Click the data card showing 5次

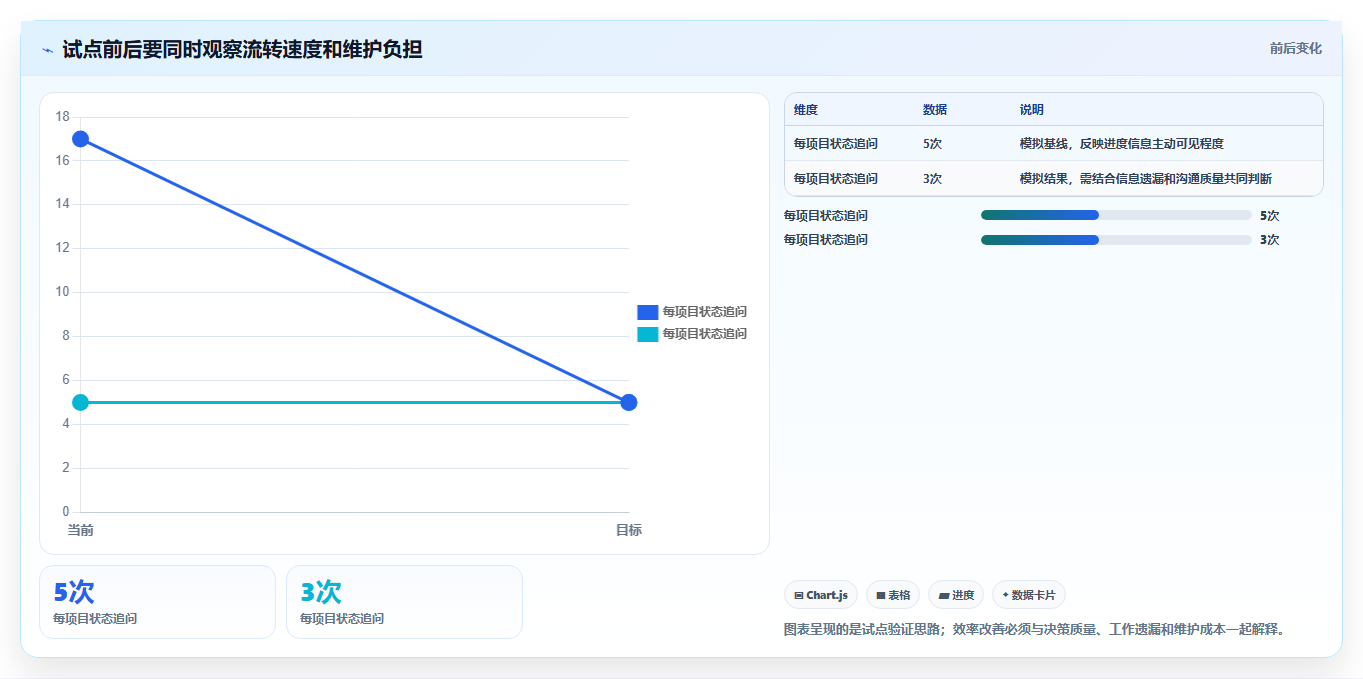(157, 602)
